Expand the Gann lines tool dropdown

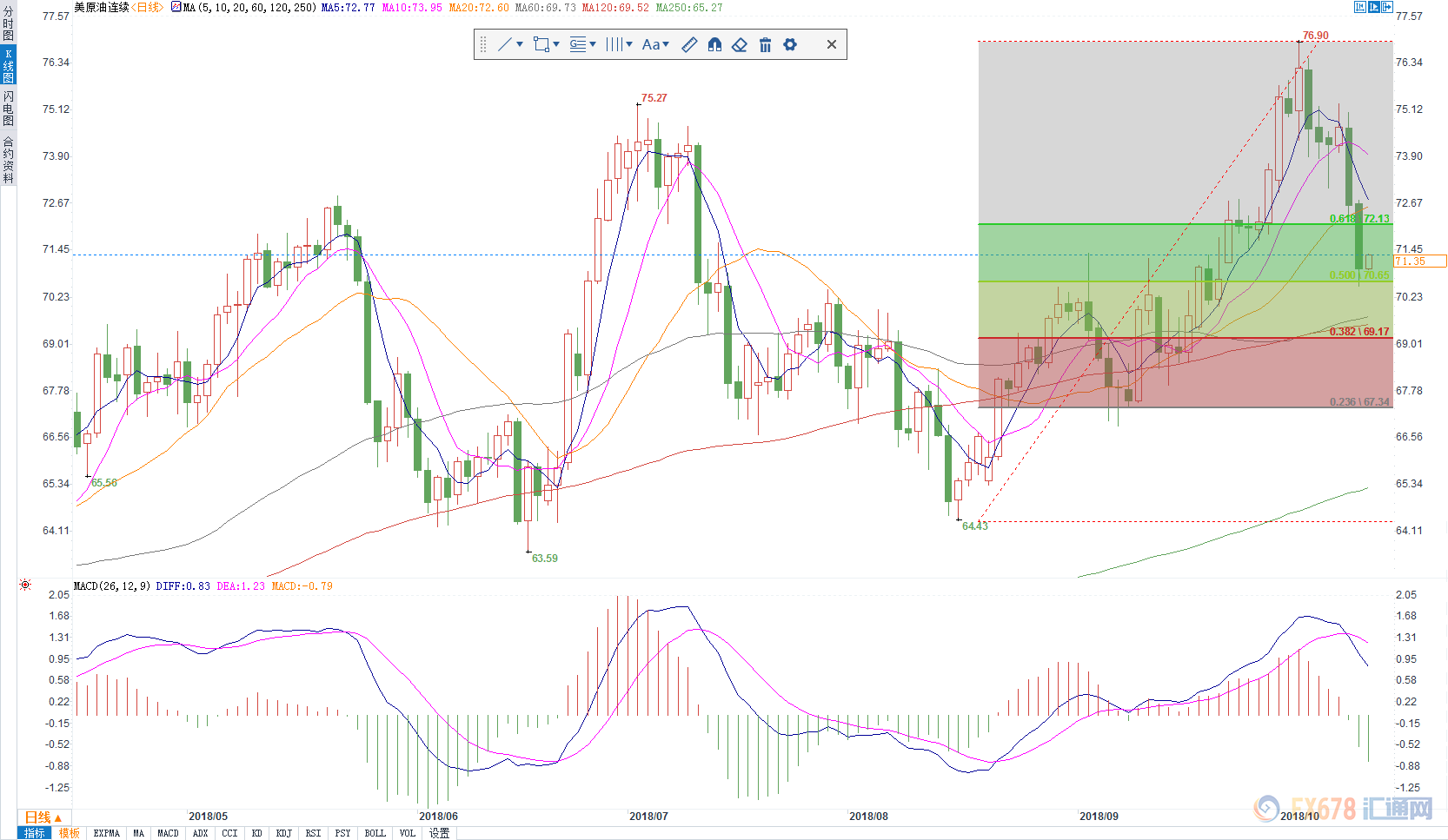(593, 44)
